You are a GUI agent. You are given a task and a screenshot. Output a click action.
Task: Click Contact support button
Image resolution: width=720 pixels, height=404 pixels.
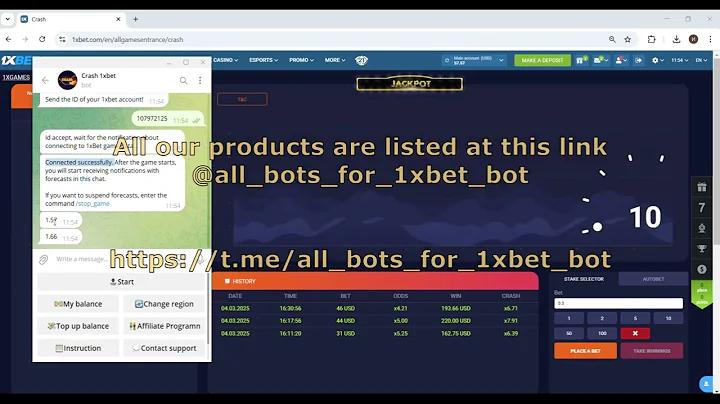click(164, 348)
